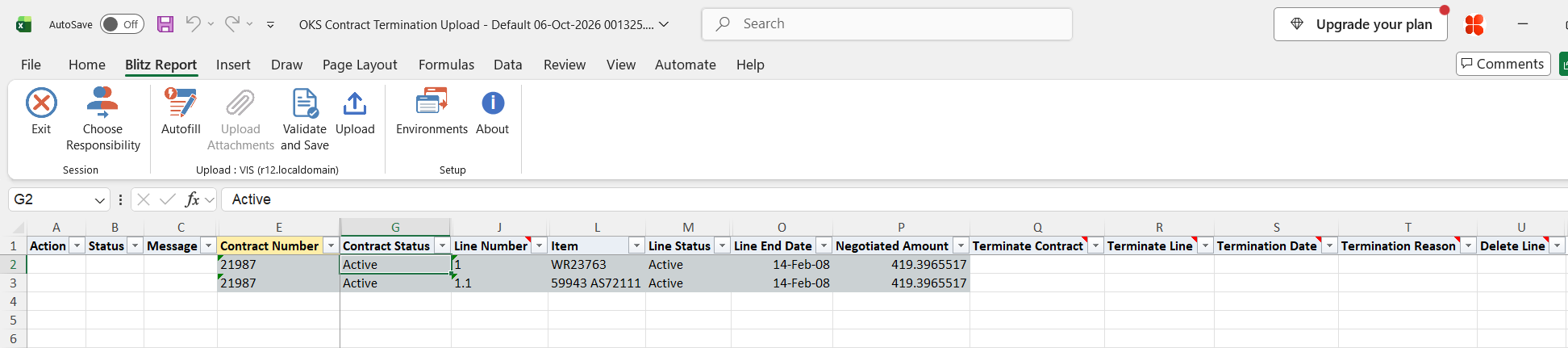Viewport: 1568px width, 348px height.
Task: Click Upgrade your plan button
Action: point(1361,24)
